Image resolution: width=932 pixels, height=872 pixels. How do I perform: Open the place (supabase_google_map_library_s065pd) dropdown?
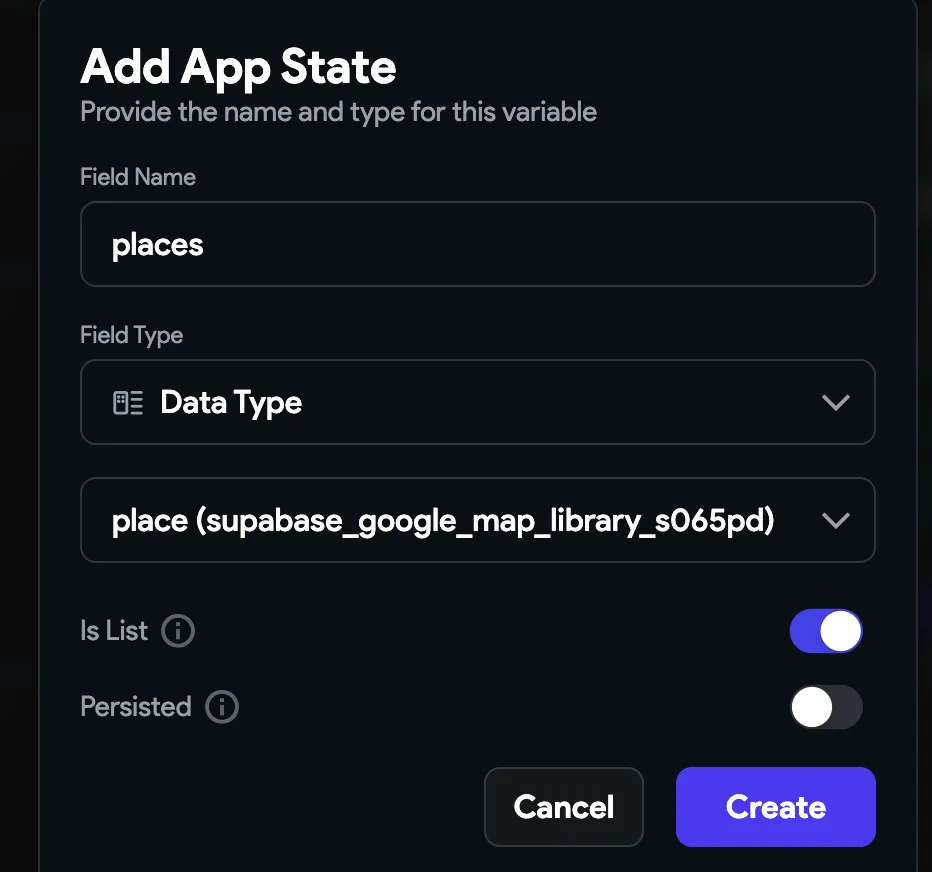pyautogui.click(x=477, y=520)
